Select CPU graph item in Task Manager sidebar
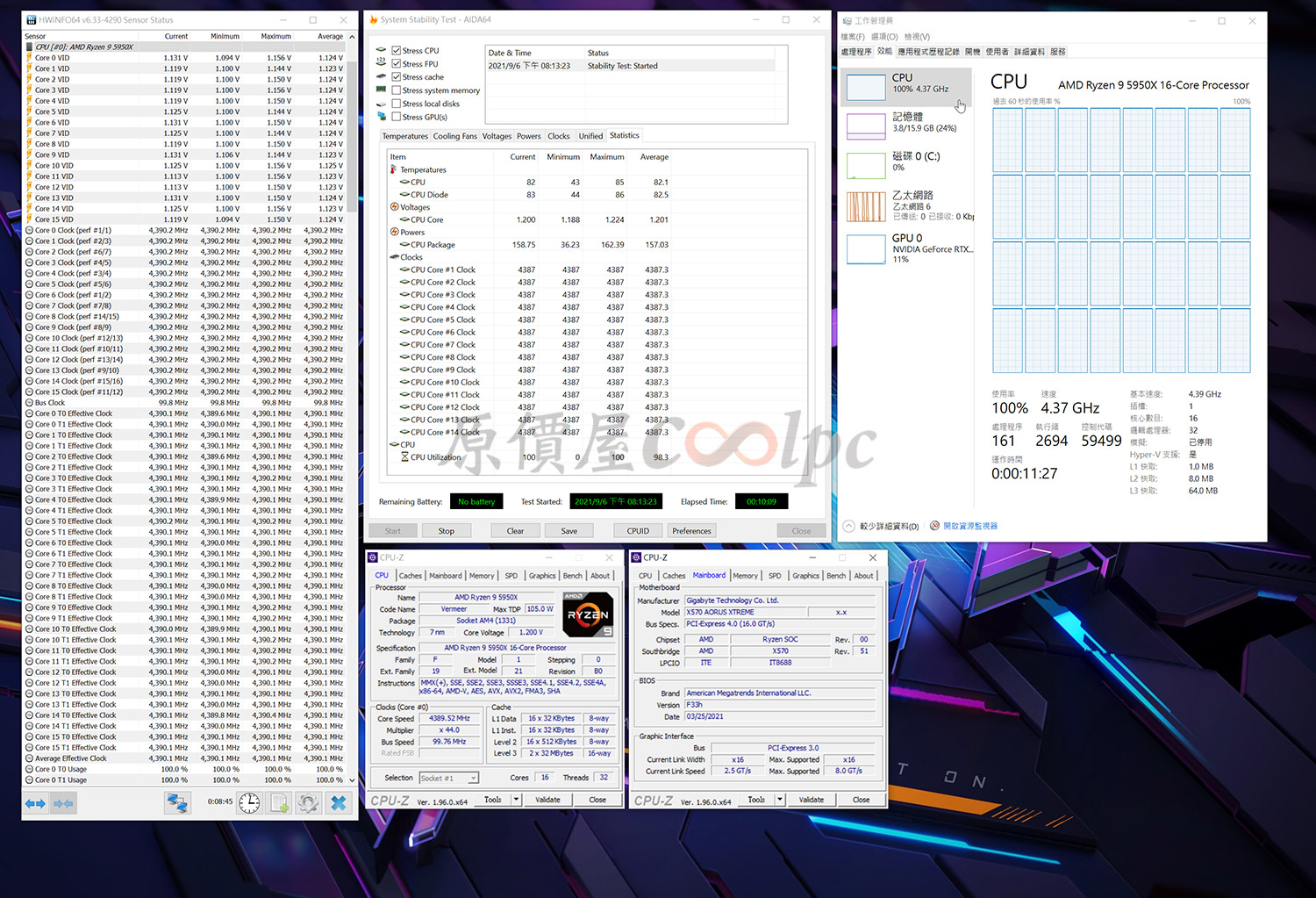1316x898 pixels. 906,87
